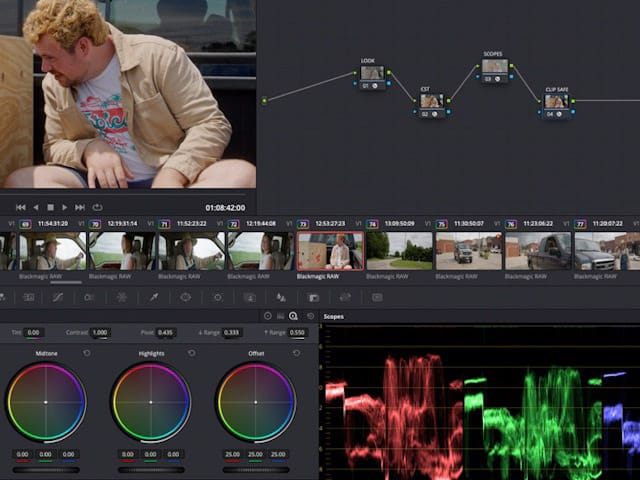Select clip 71 thumbnail
640x480 pixels.
click(x=191, y=251)
